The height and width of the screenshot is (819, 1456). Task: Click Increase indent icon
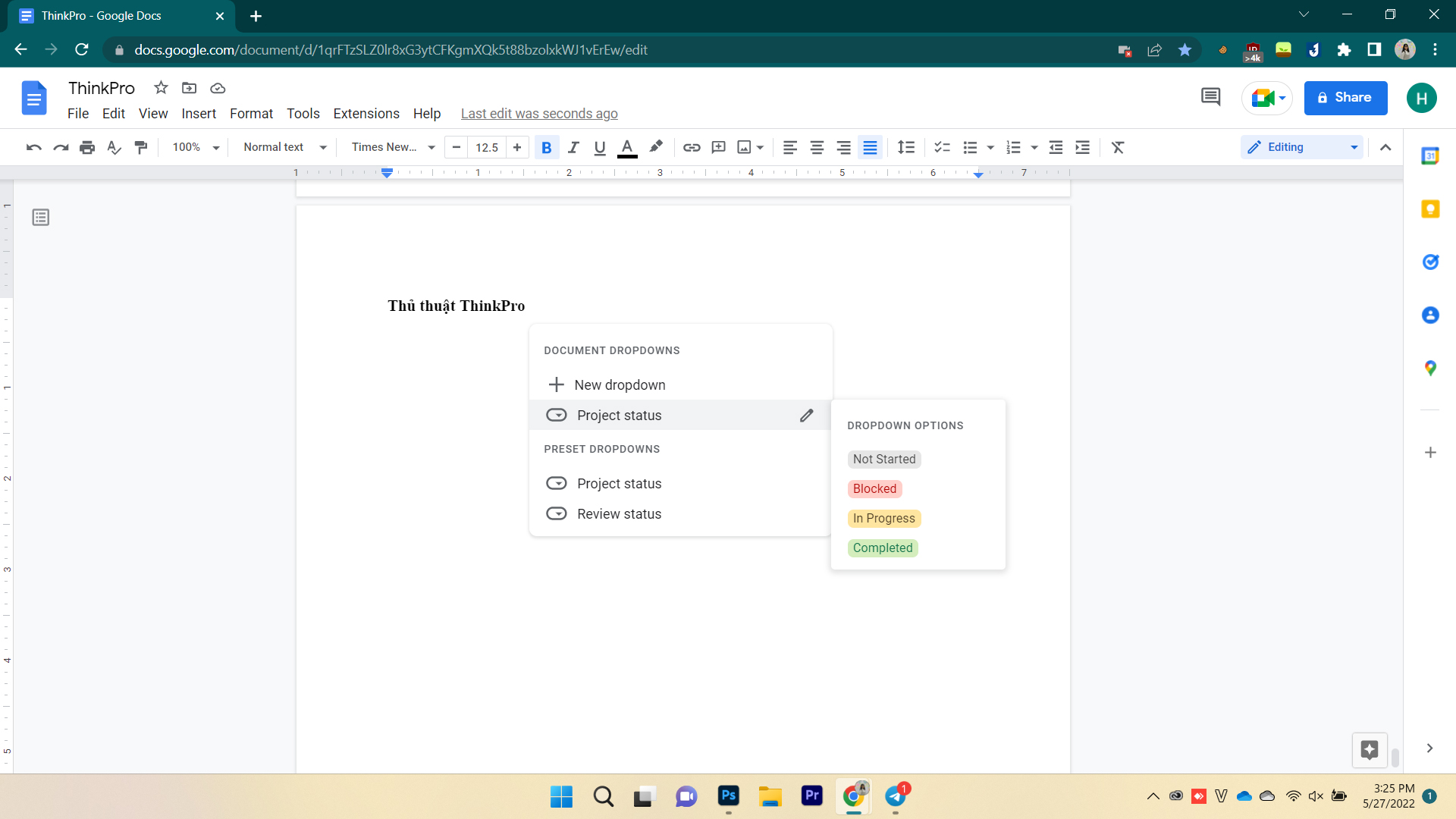click(1083, 147)
